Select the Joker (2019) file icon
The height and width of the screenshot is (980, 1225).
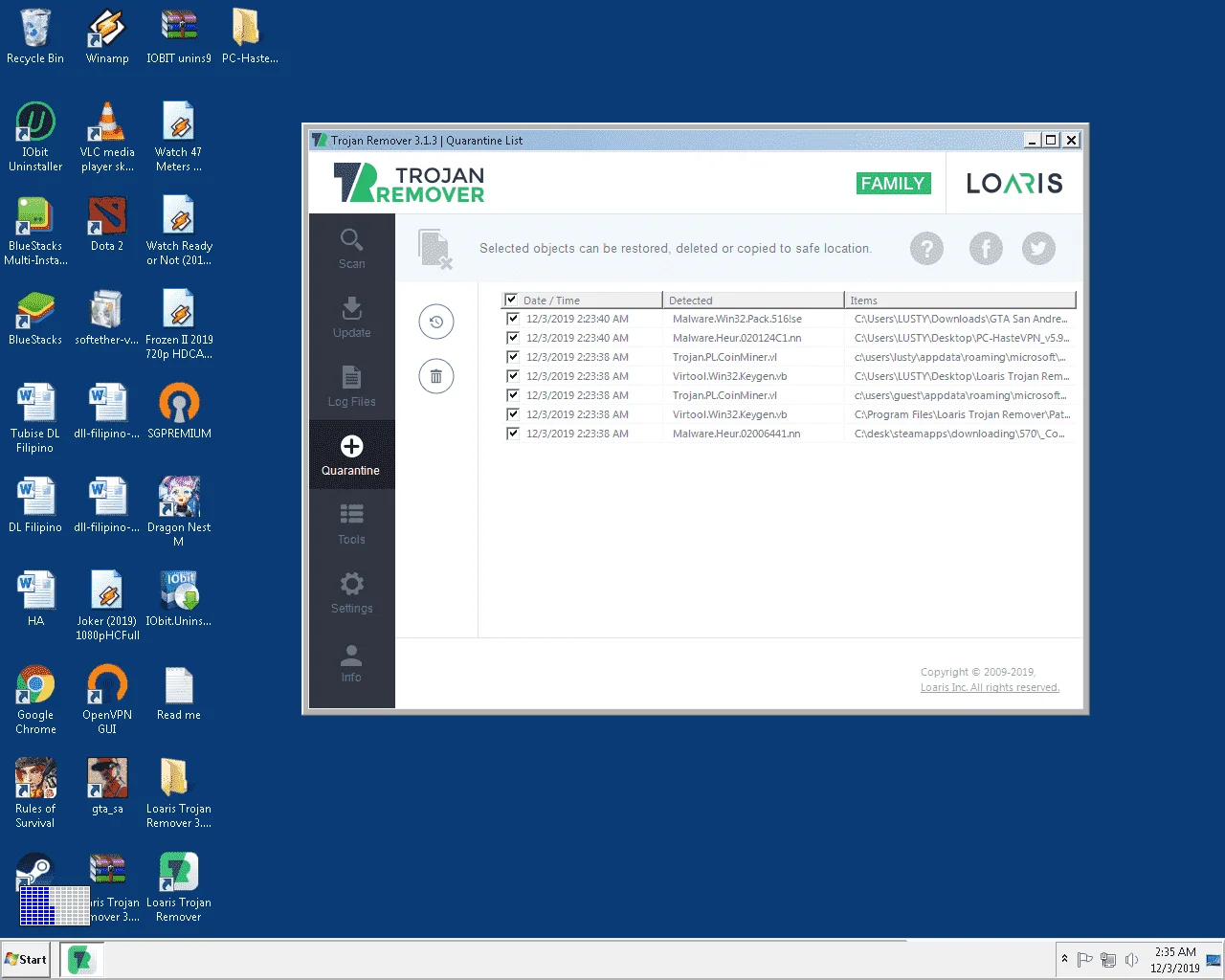pyautogui.click(x=107, y=606)
